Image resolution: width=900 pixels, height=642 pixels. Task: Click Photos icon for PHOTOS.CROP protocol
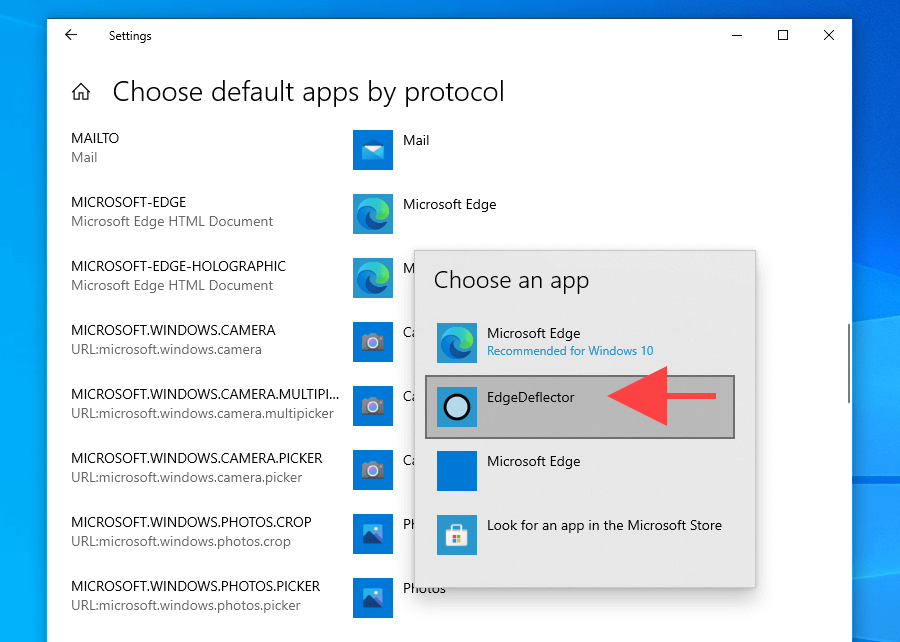[373, 534]
